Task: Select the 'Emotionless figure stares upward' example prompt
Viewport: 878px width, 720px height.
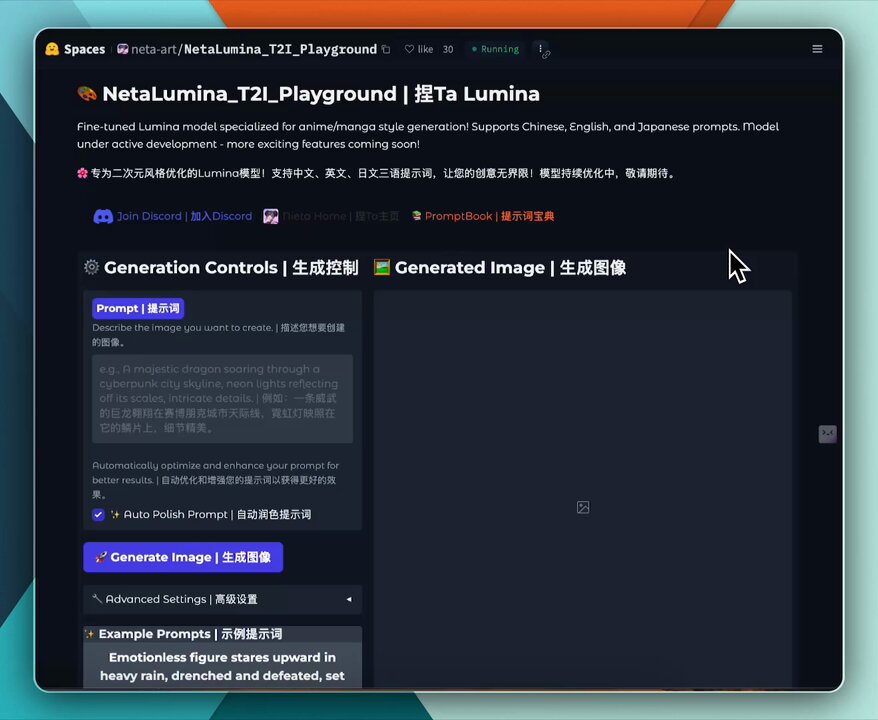Action: [222, 666]
